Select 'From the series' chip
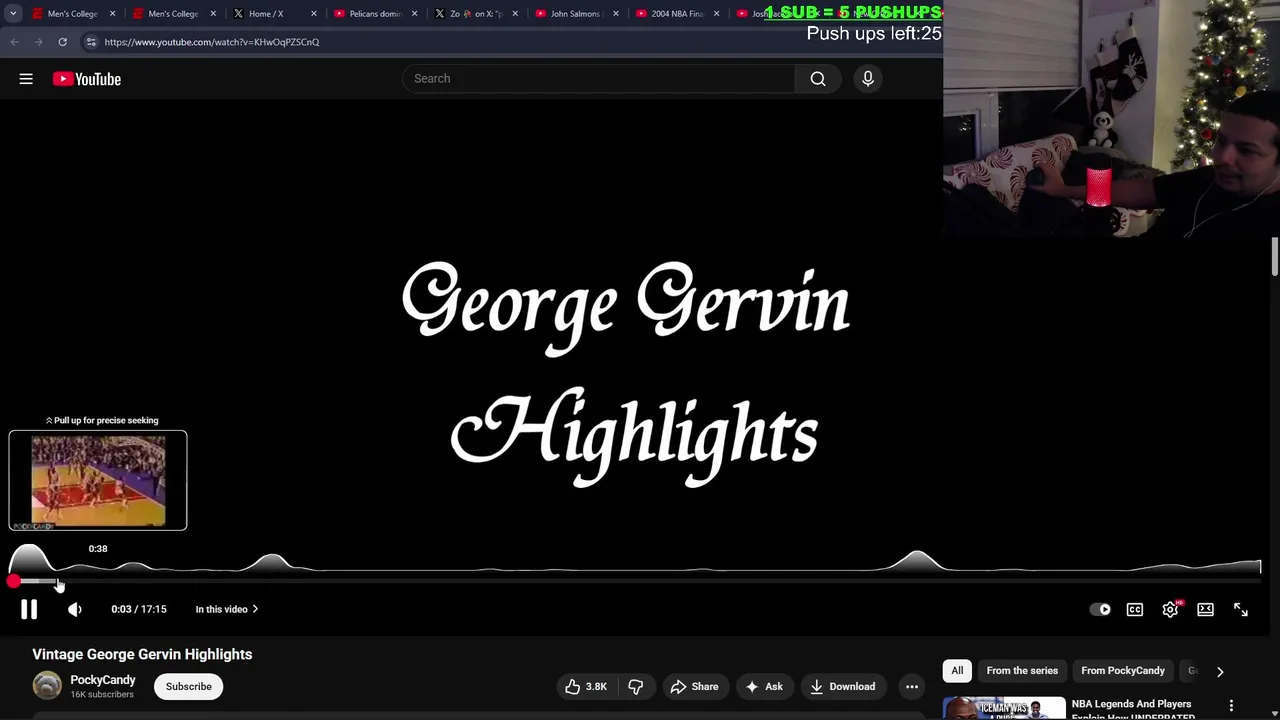 point(1022,671)
